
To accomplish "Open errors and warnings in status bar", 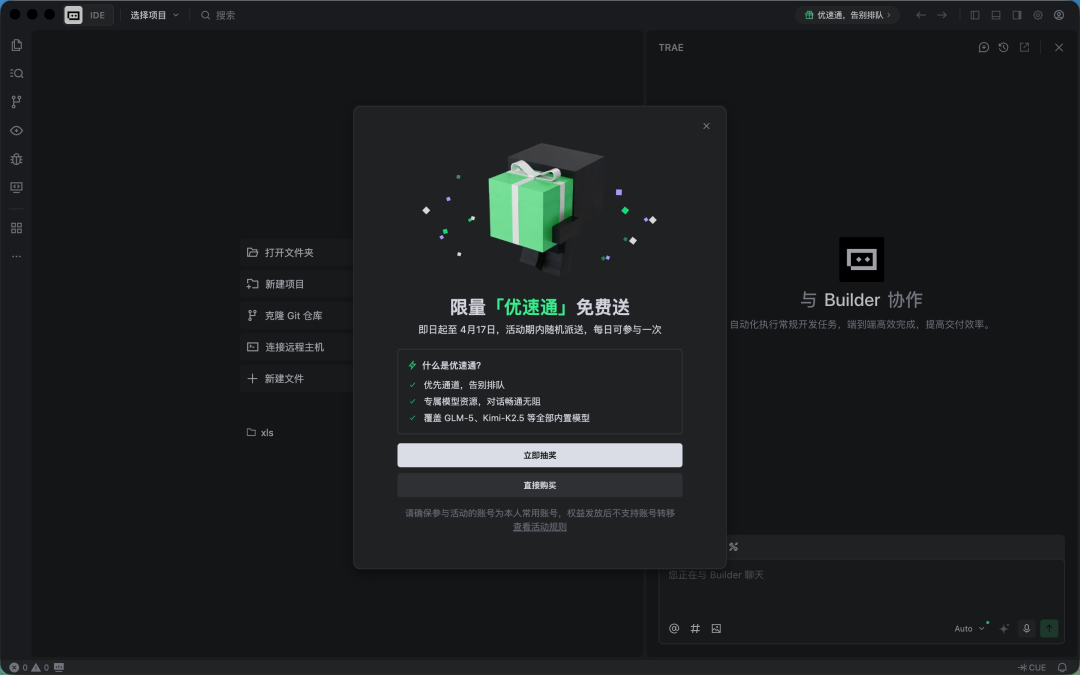I will coord(29,667).
